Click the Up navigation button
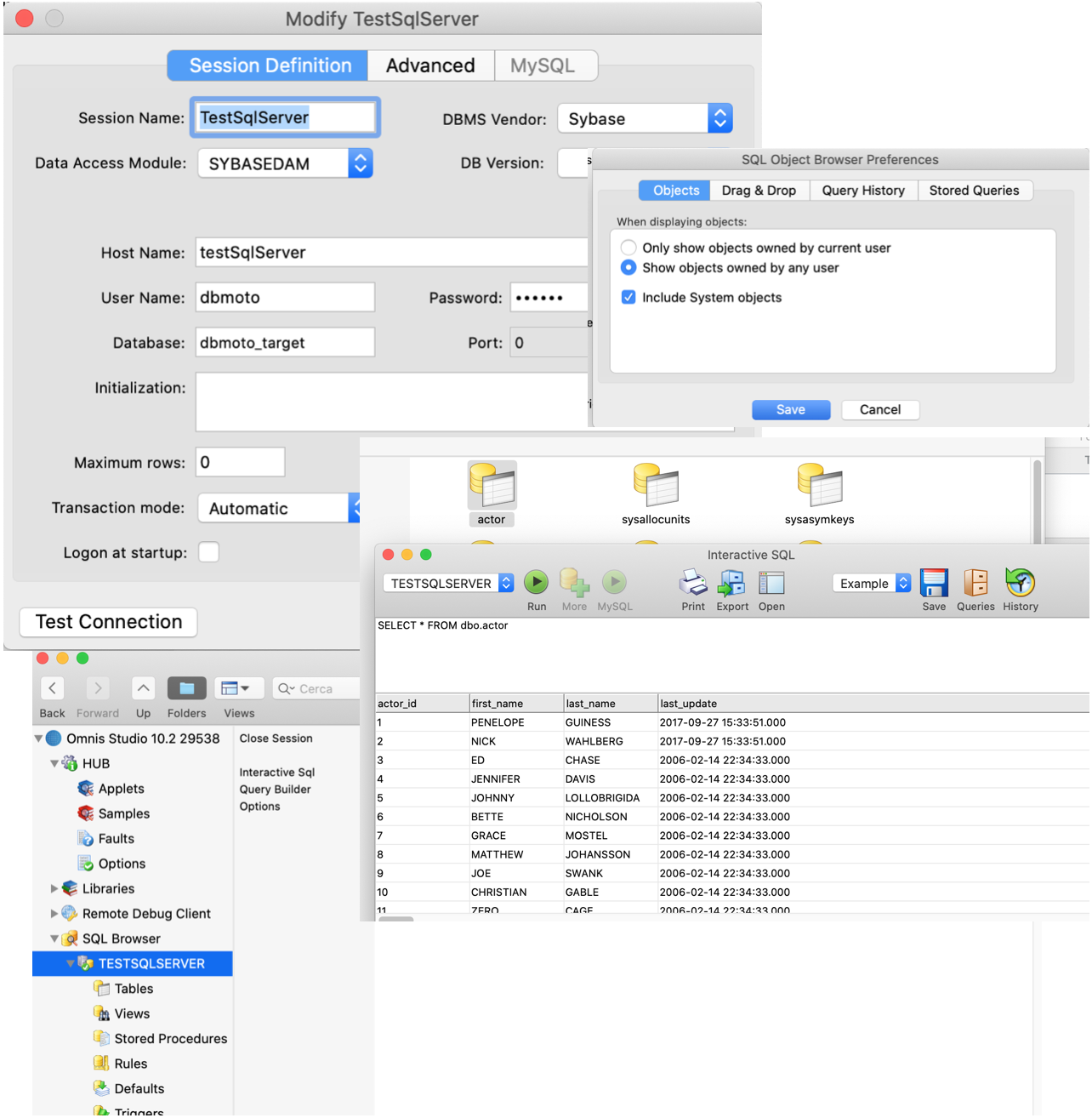1092x1118 pixels. [144, 688]
